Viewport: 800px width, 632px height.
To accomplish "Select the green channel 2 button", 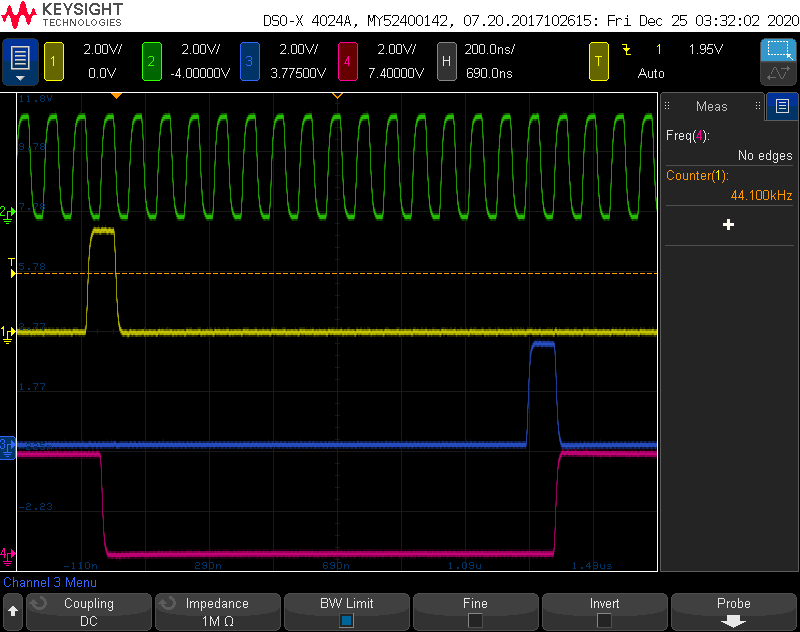I will pos(152,61).
